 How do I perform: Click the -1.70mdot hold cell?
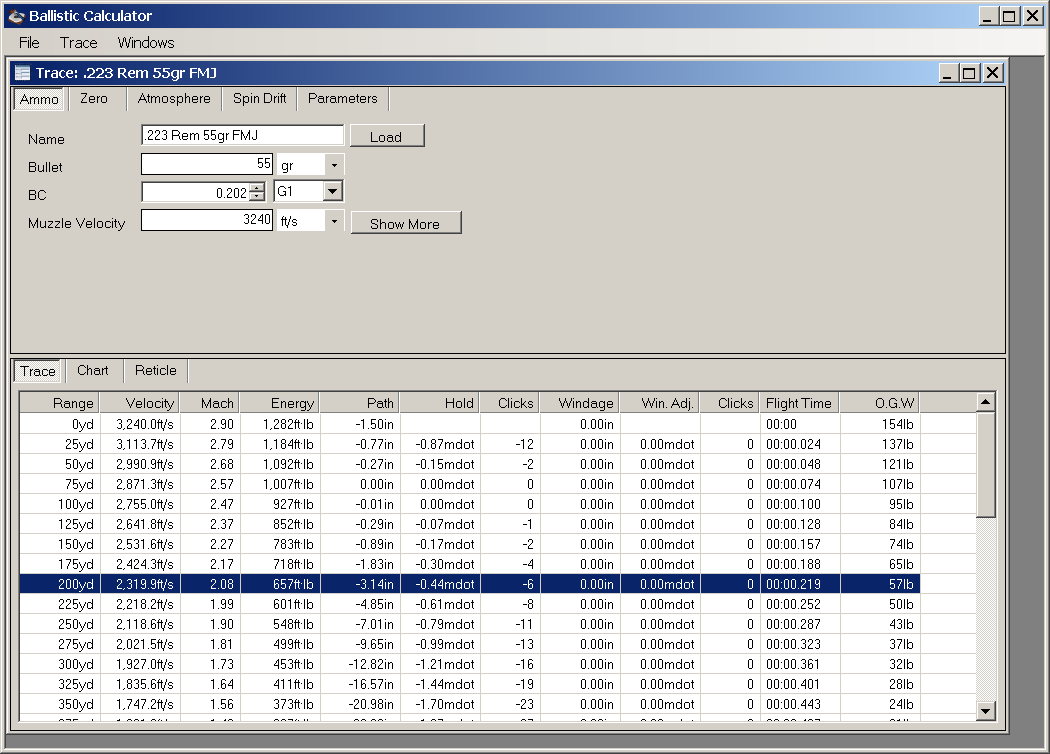click(440, 704)
